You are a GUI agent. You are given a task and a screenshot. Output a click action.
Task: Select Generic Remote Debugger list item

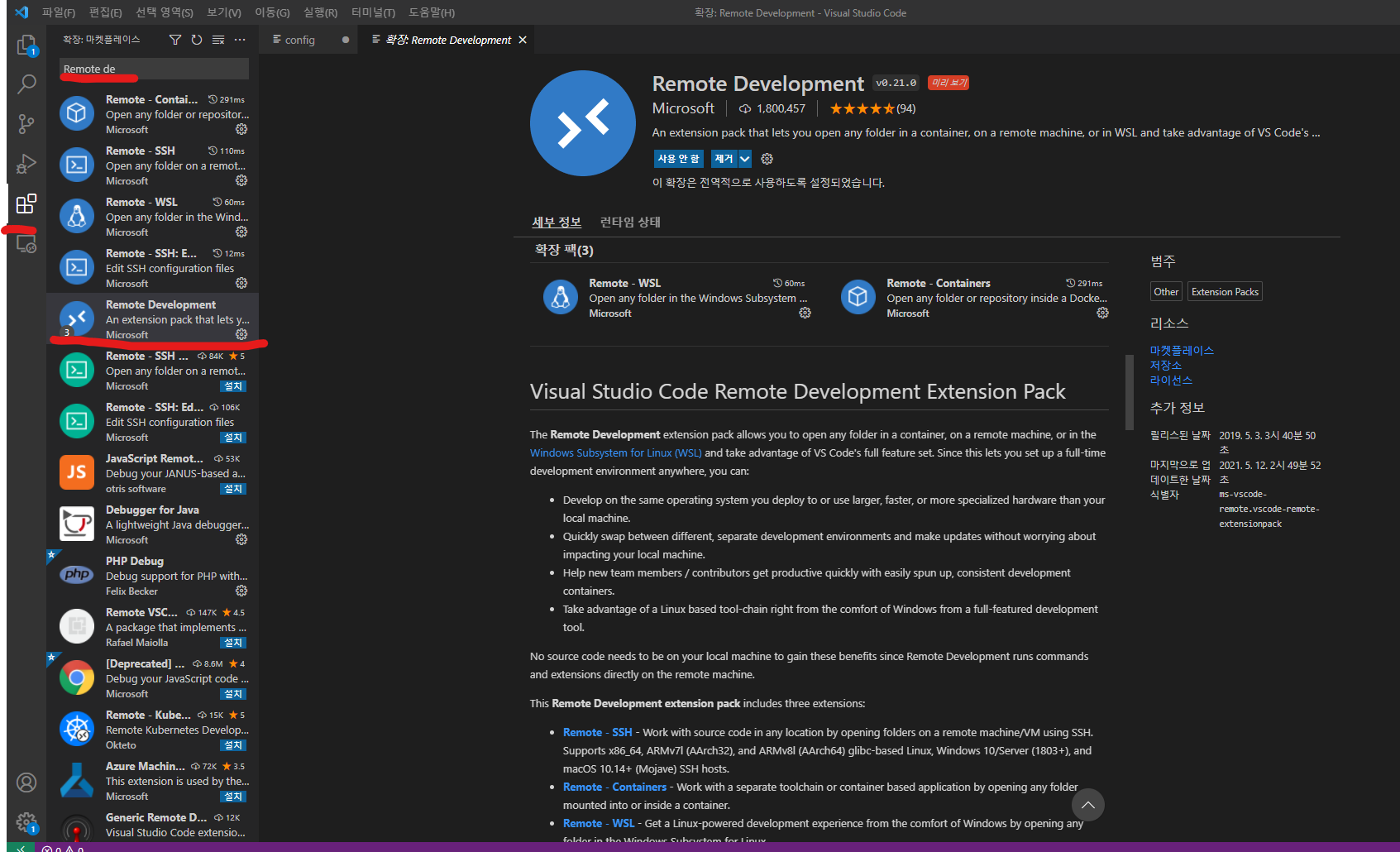pos(152,826)
